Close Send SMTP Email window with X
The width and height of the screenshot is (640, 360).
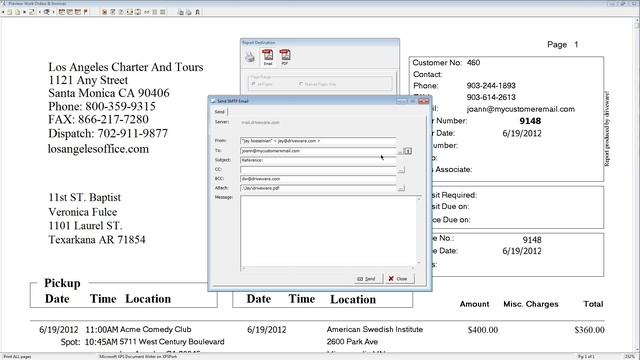click(x=424, y=101)
